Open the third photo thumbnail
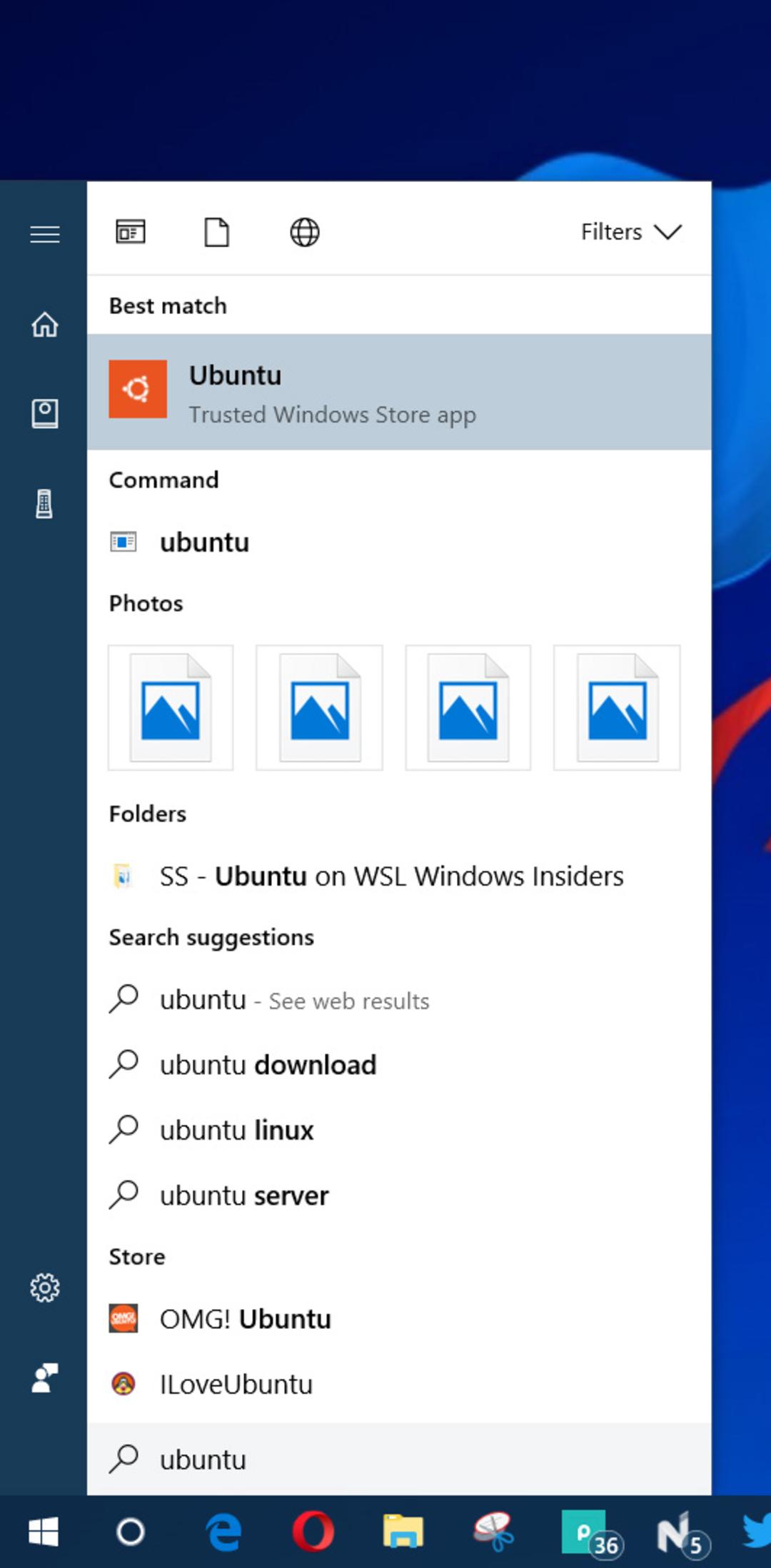Screen dimensions: 771x1568 click(468, 708)
